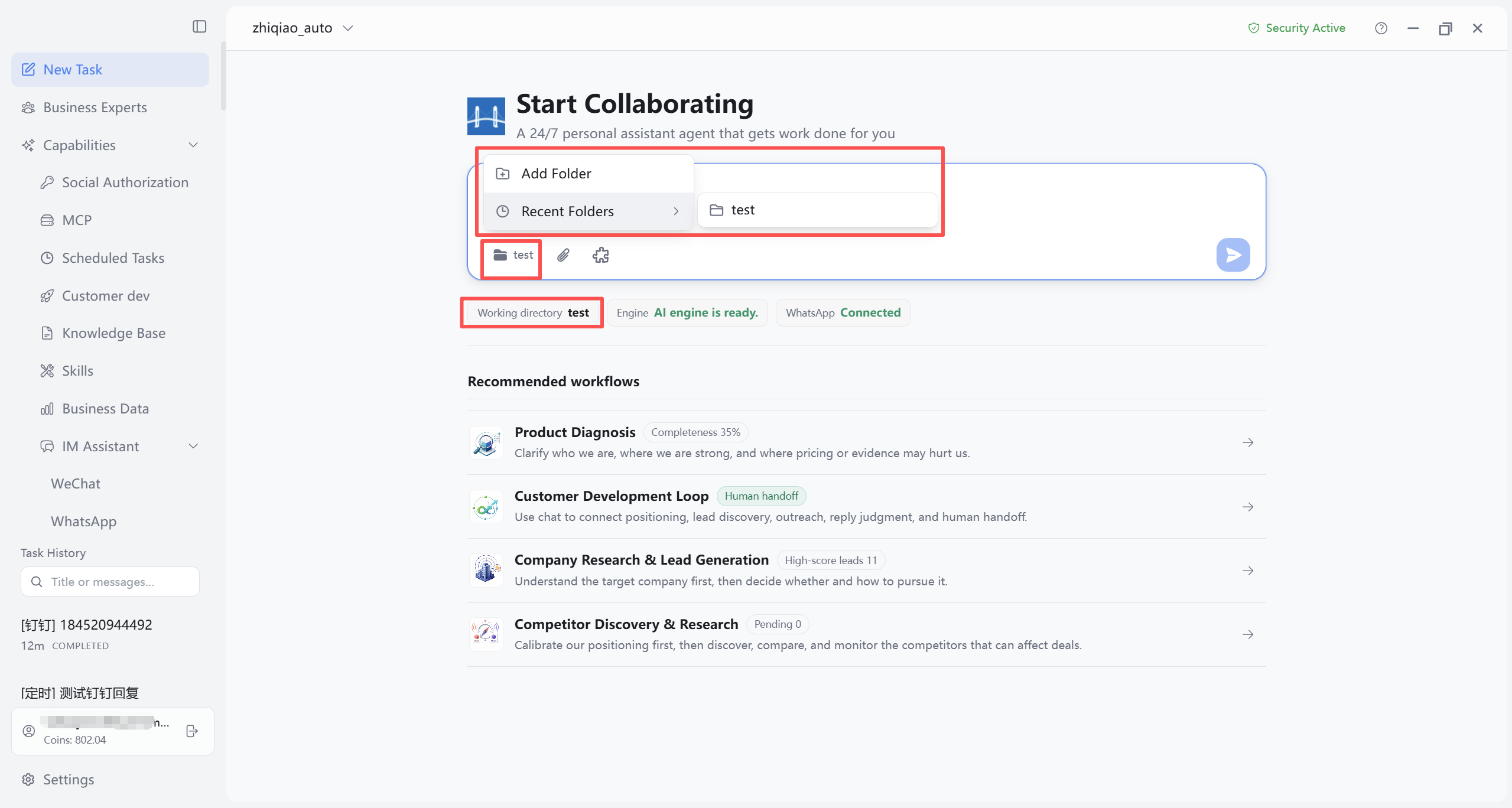Send the message with the arrow button

[1233, 255]
